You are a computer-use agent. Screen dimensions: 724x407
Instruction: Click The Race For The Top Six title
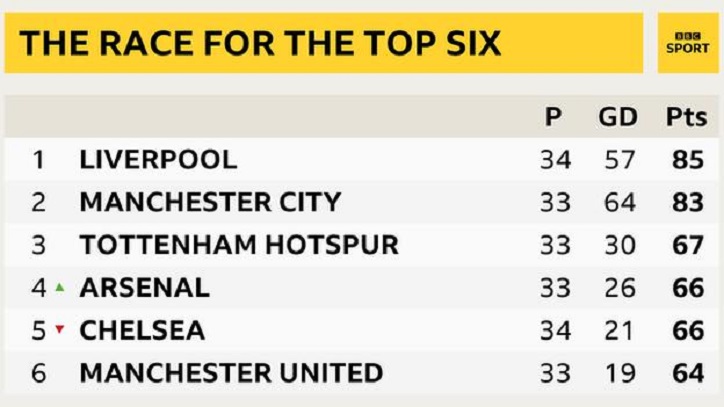260,43
